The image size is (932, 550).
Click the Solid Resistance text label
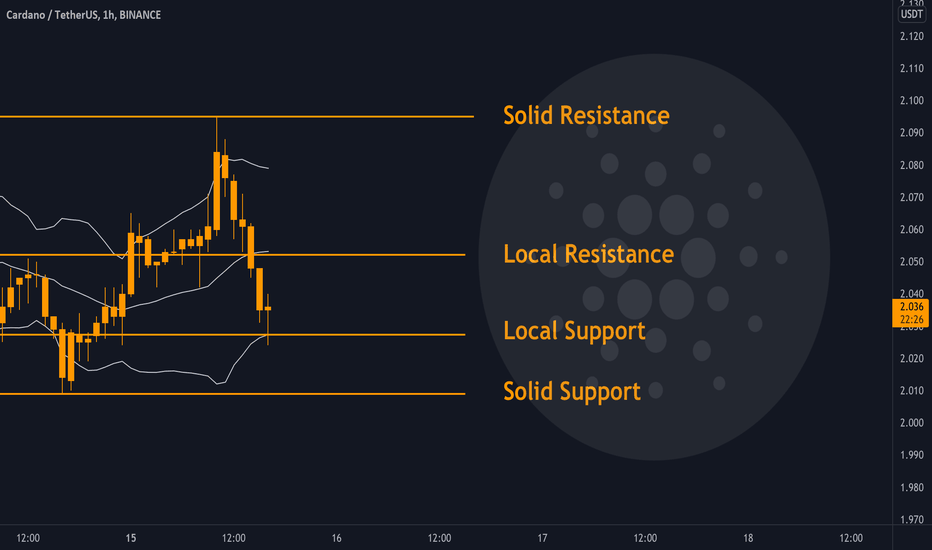coord(586,115)
